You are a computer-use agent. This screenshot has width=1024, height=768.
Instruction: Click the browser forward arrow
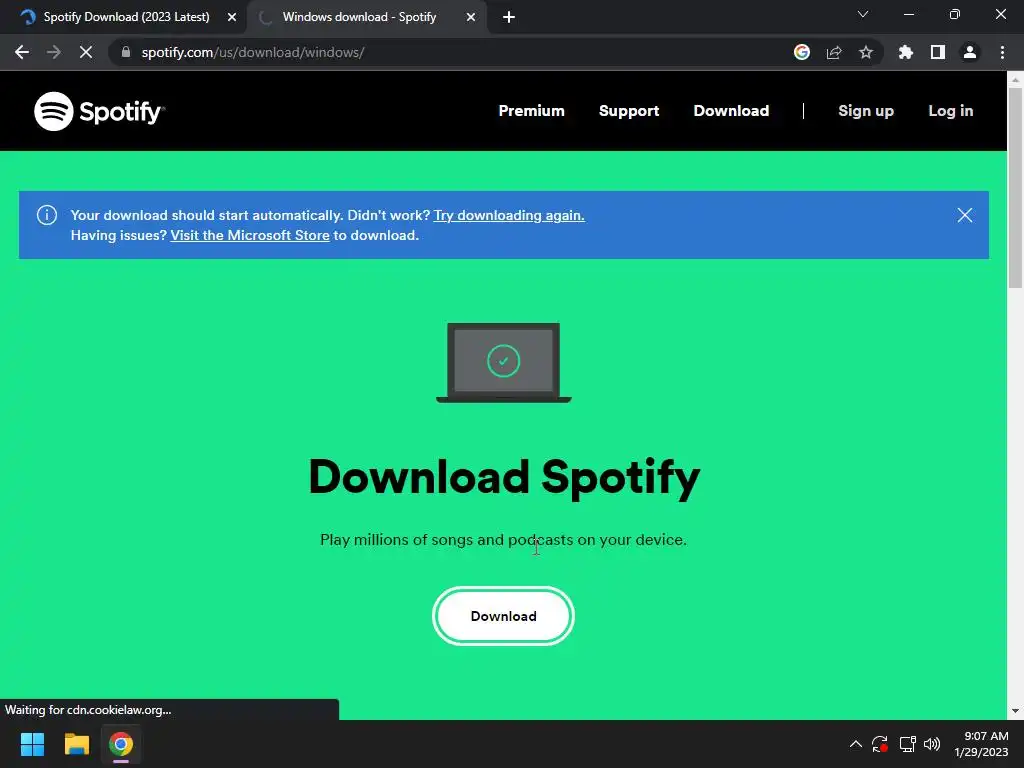pos(54,52)
